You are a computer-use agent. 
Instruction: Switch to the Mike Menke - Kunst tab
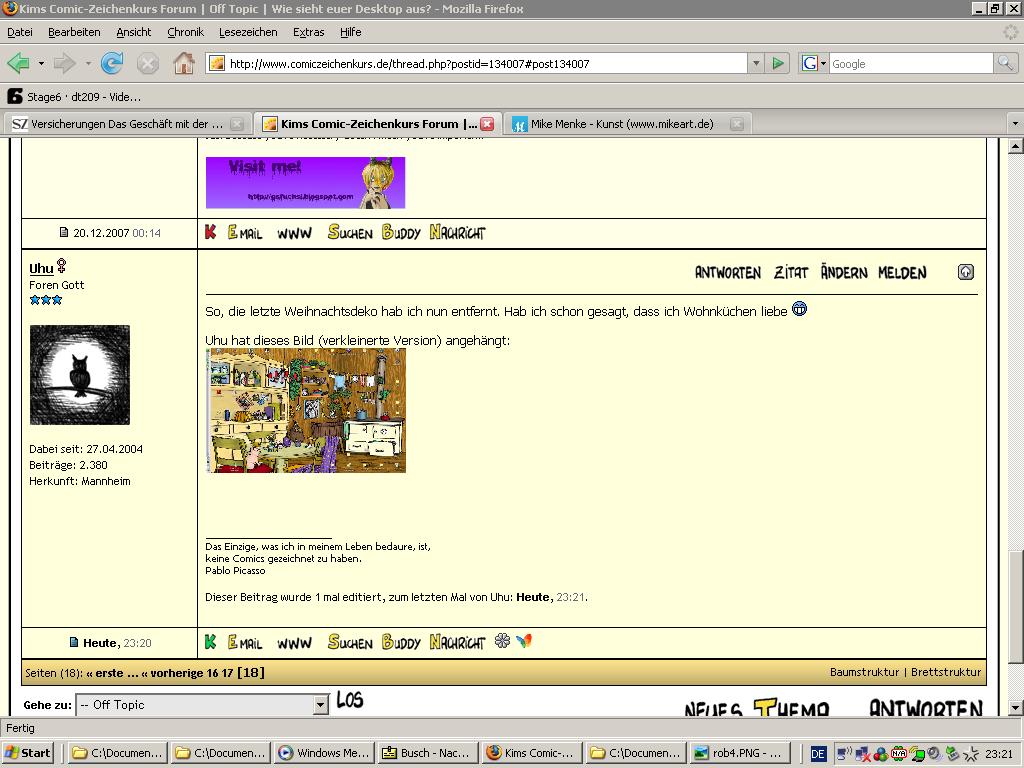point(622,124)
